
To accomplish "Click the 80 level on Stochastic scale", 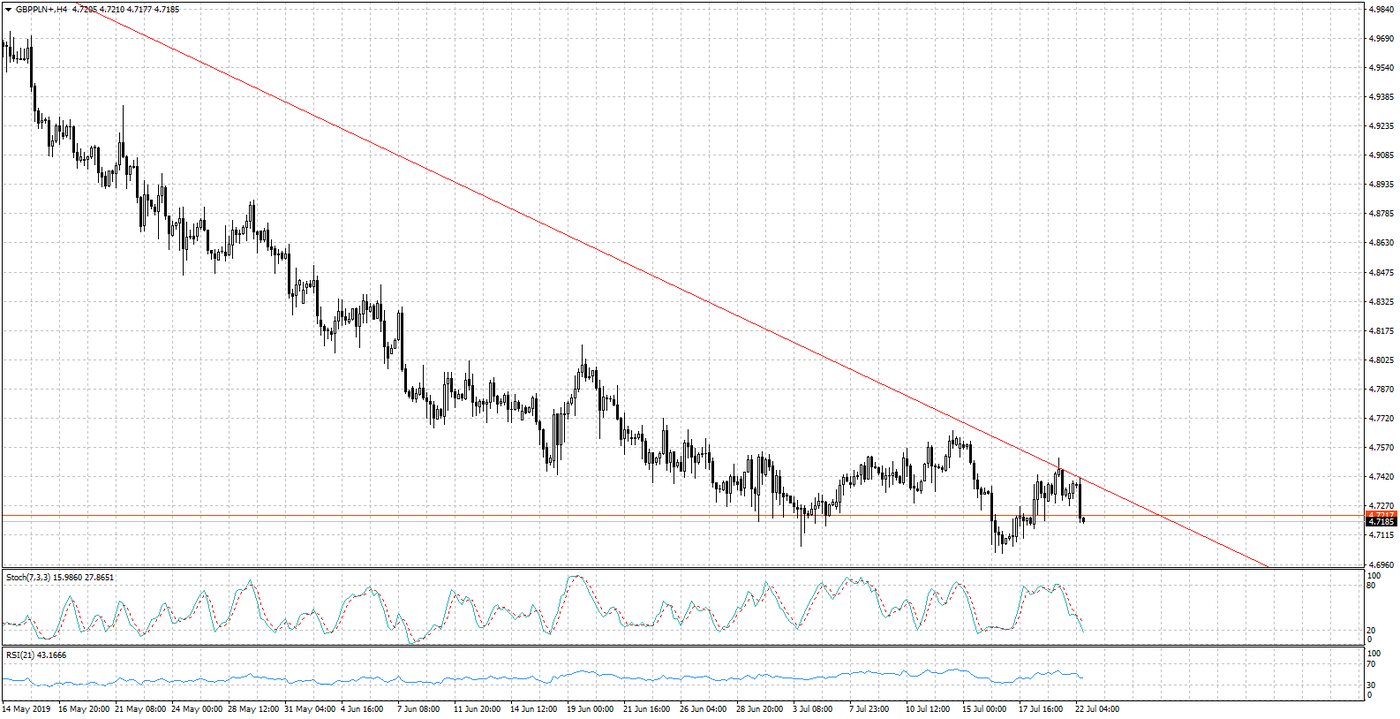I will click(x=1373, y=585).
